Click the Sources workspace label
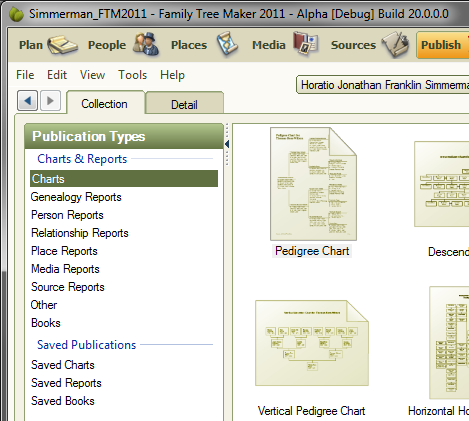The height and width of the screenshot is (421, 469). coord(353,45)
